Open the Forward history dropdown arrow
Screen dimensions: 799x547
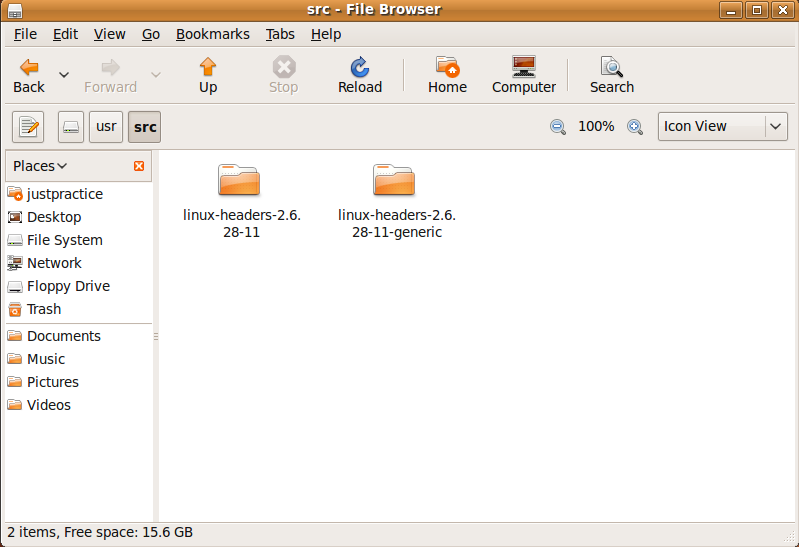[156, 75]
